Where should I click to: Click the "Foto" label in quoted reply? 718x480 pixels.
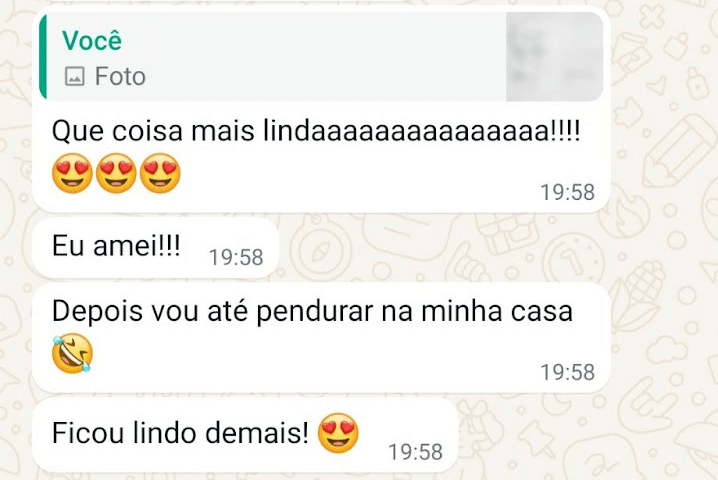pos(120,77)
